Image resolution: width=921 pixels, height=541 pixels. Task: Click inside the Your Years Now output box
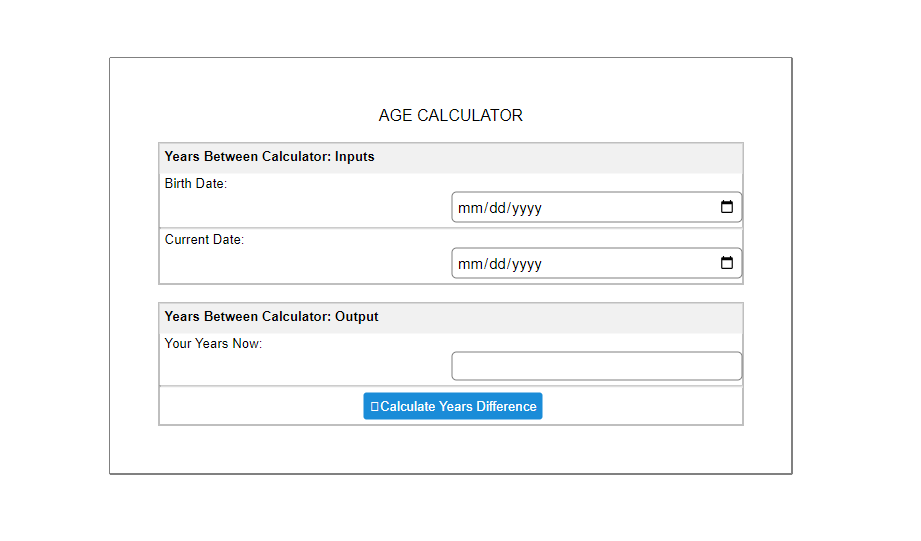pos(596,366)
